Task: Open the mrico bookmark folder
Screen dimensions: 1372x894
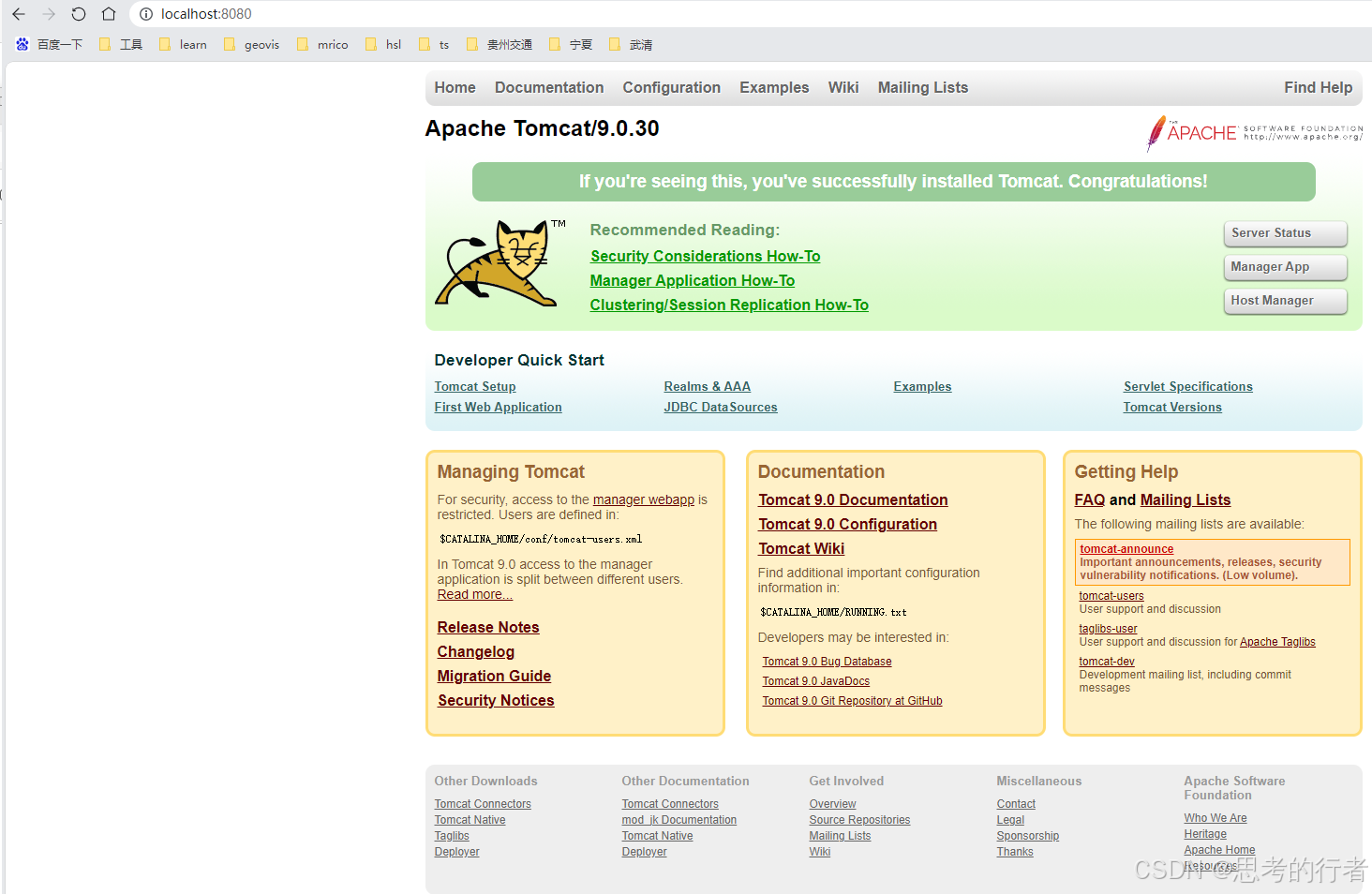Action: [322, 44]
